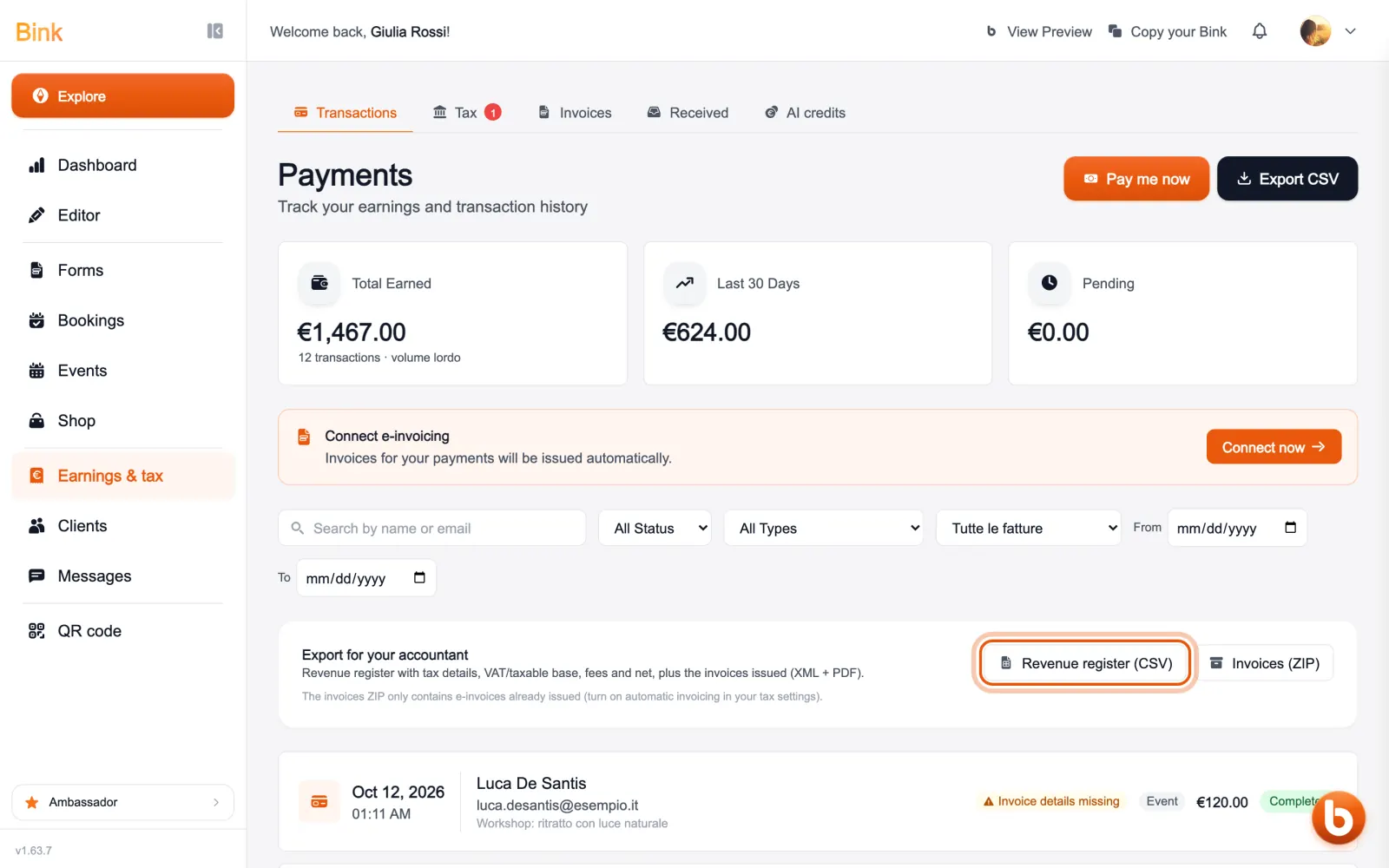The image size is (1389, 868).
Task: Expand the All Status dropdown
Action: point(655,528)
